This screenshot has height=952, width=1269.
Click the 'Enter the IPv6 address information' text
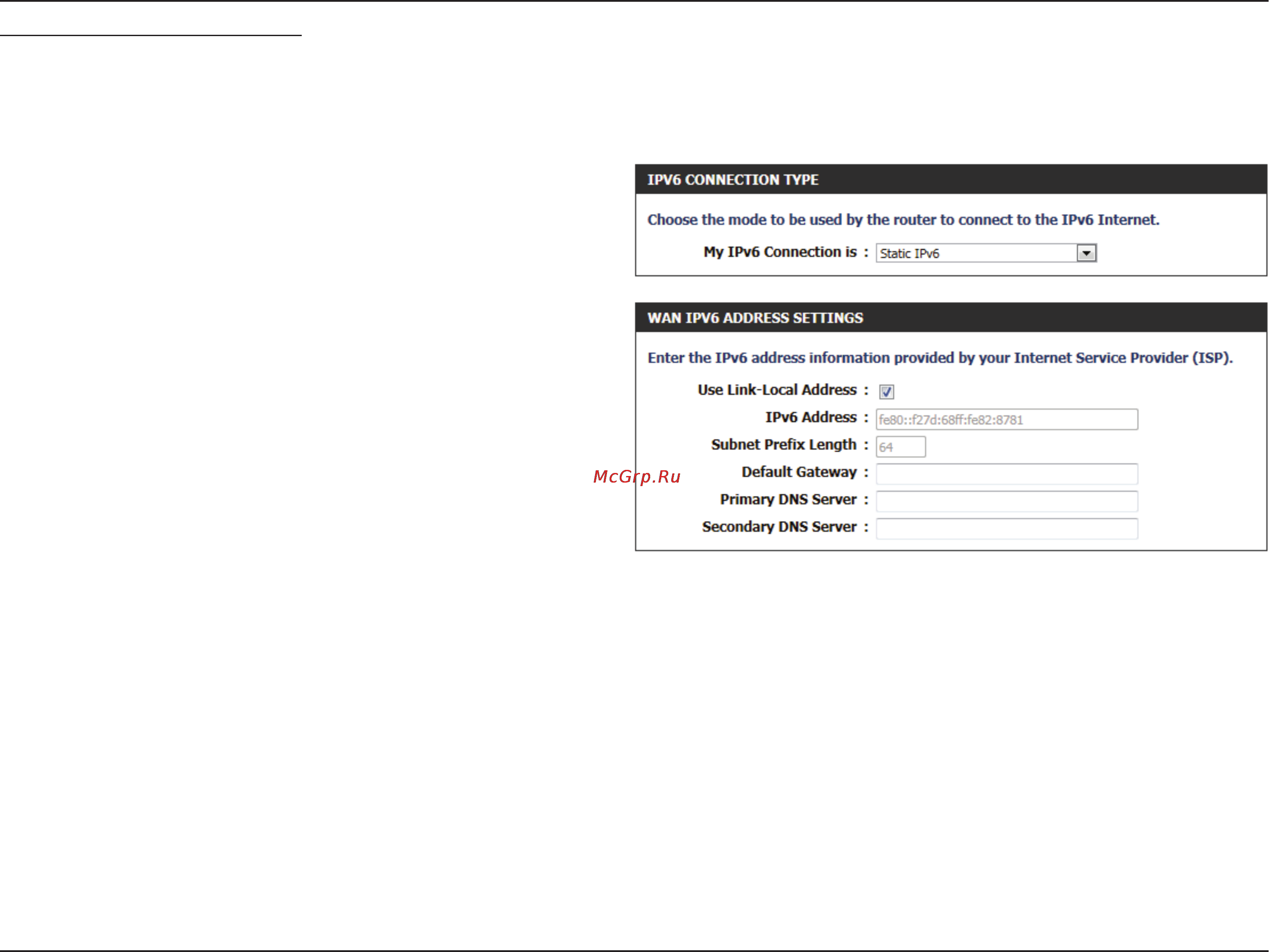coord(940,358)
